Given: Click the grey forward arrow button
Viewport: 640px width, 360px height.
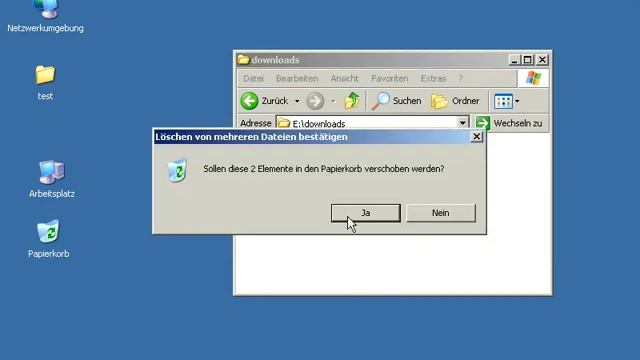Looking at the screenshot, I should [315, 101].
